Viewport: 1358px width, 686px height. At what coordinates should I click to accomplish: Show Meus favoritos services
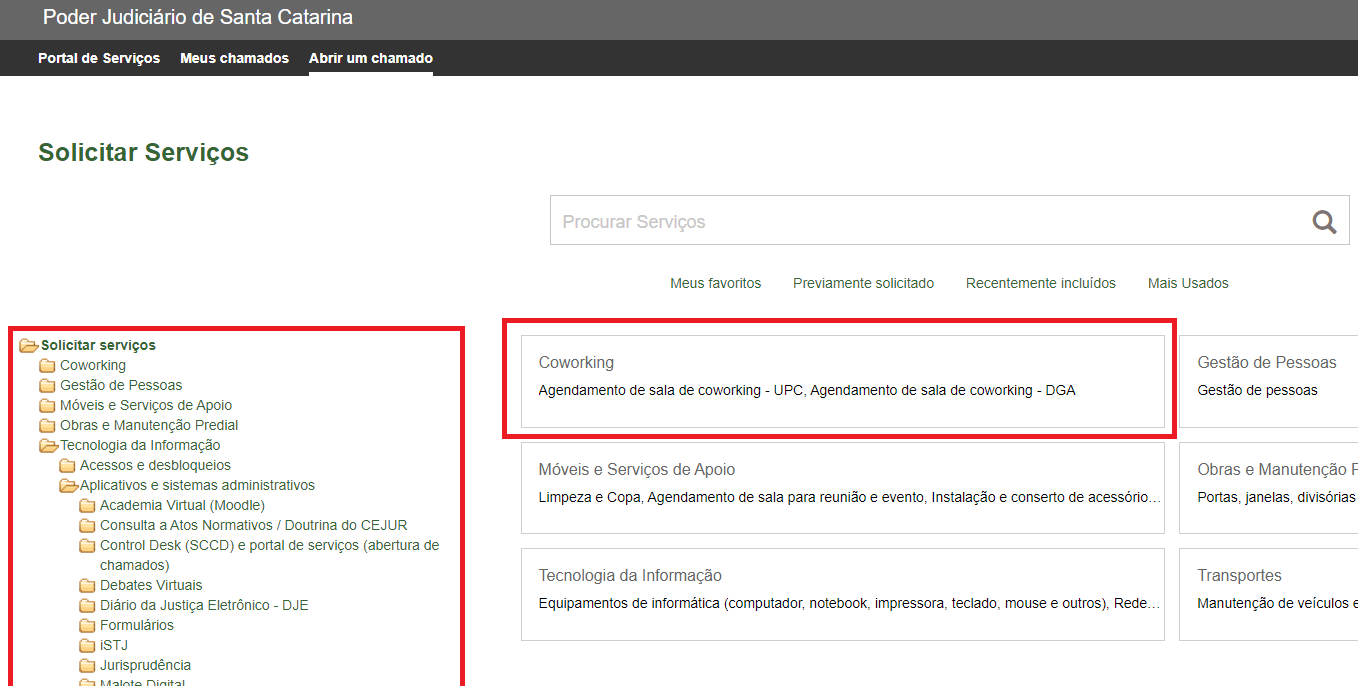pyautogui.click(x=715, y=283)
